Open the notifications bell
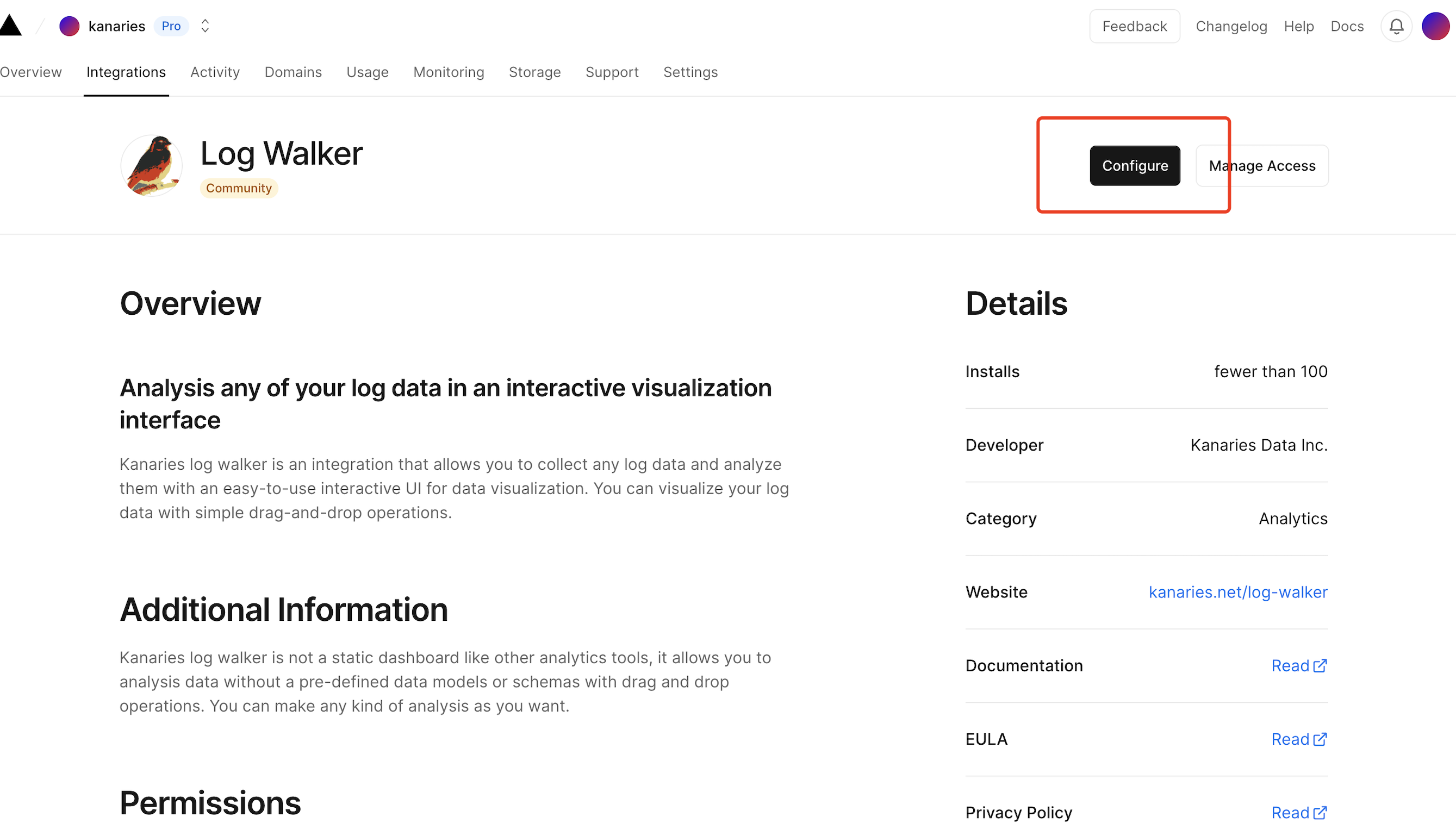The height and width of the screenshot is (823, 1456). pos(1396,26)
